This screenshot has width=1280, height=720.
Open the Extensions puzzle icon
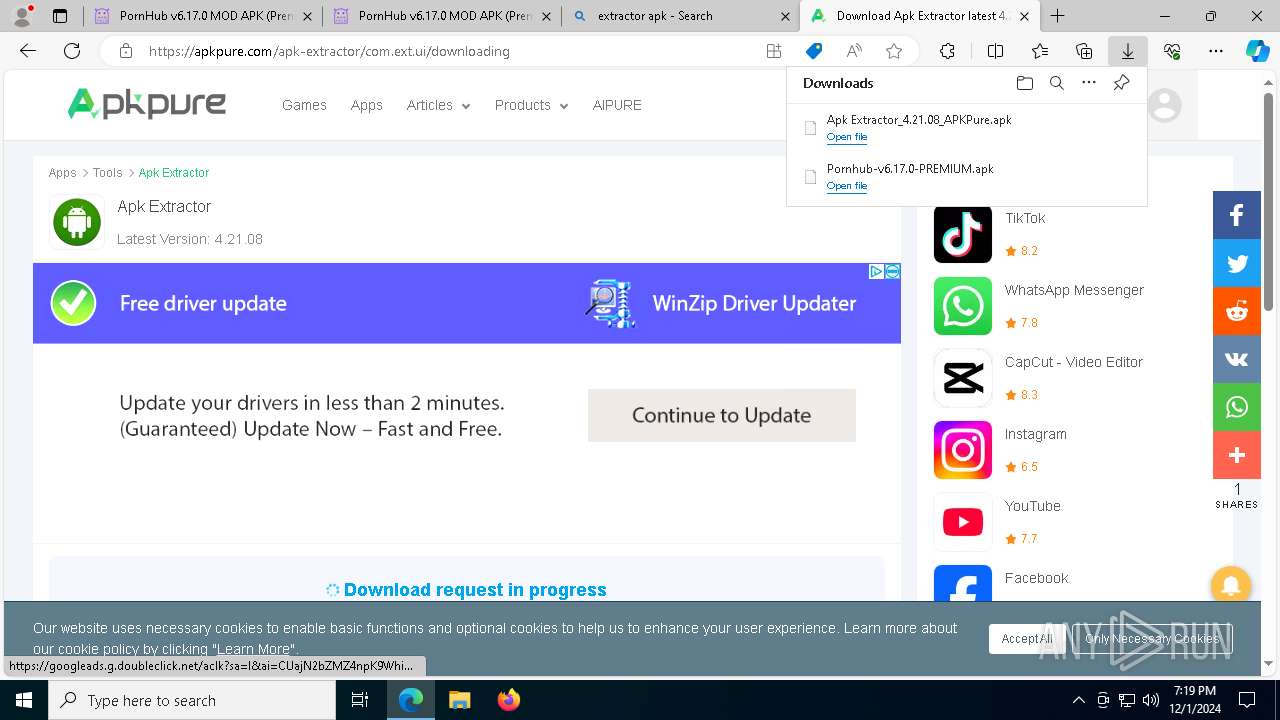tap(947, 51)
